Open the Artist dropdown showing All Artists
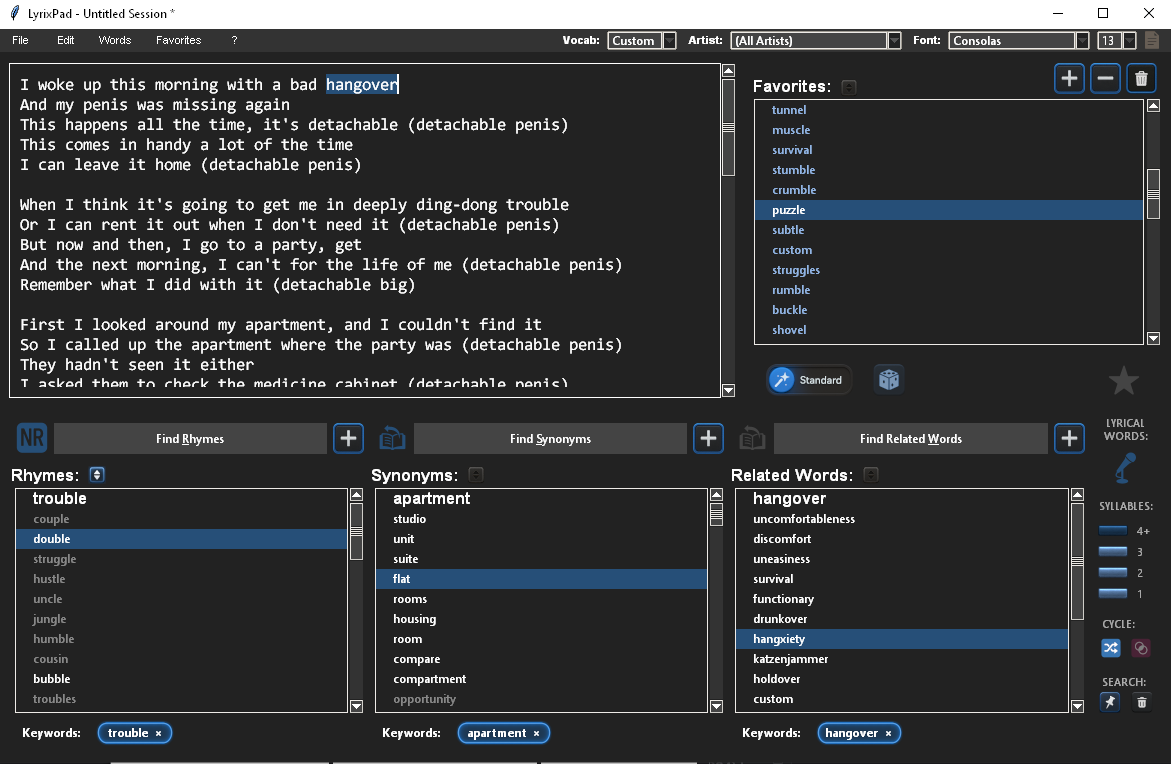 [816, 40]
